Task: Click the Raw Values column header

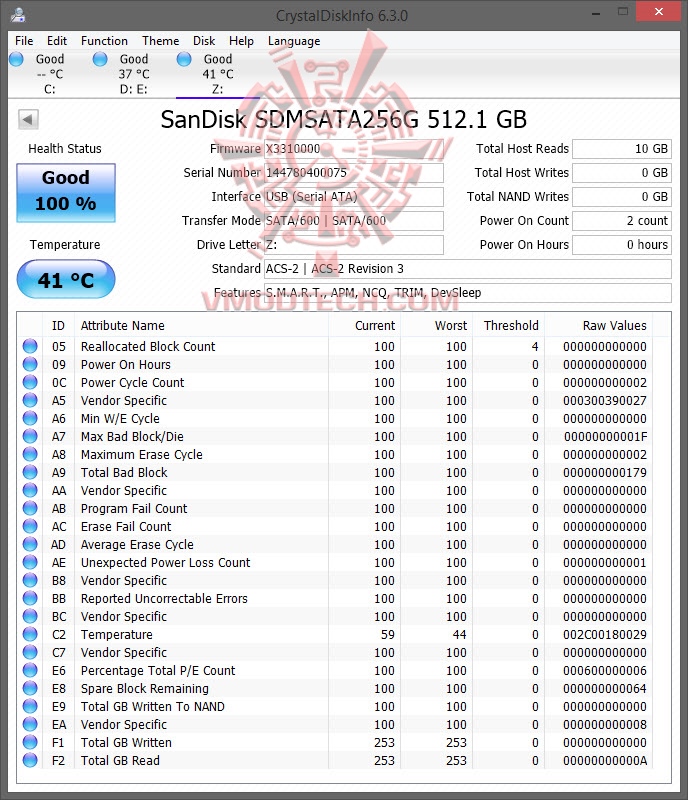Action: pos(599,326)
